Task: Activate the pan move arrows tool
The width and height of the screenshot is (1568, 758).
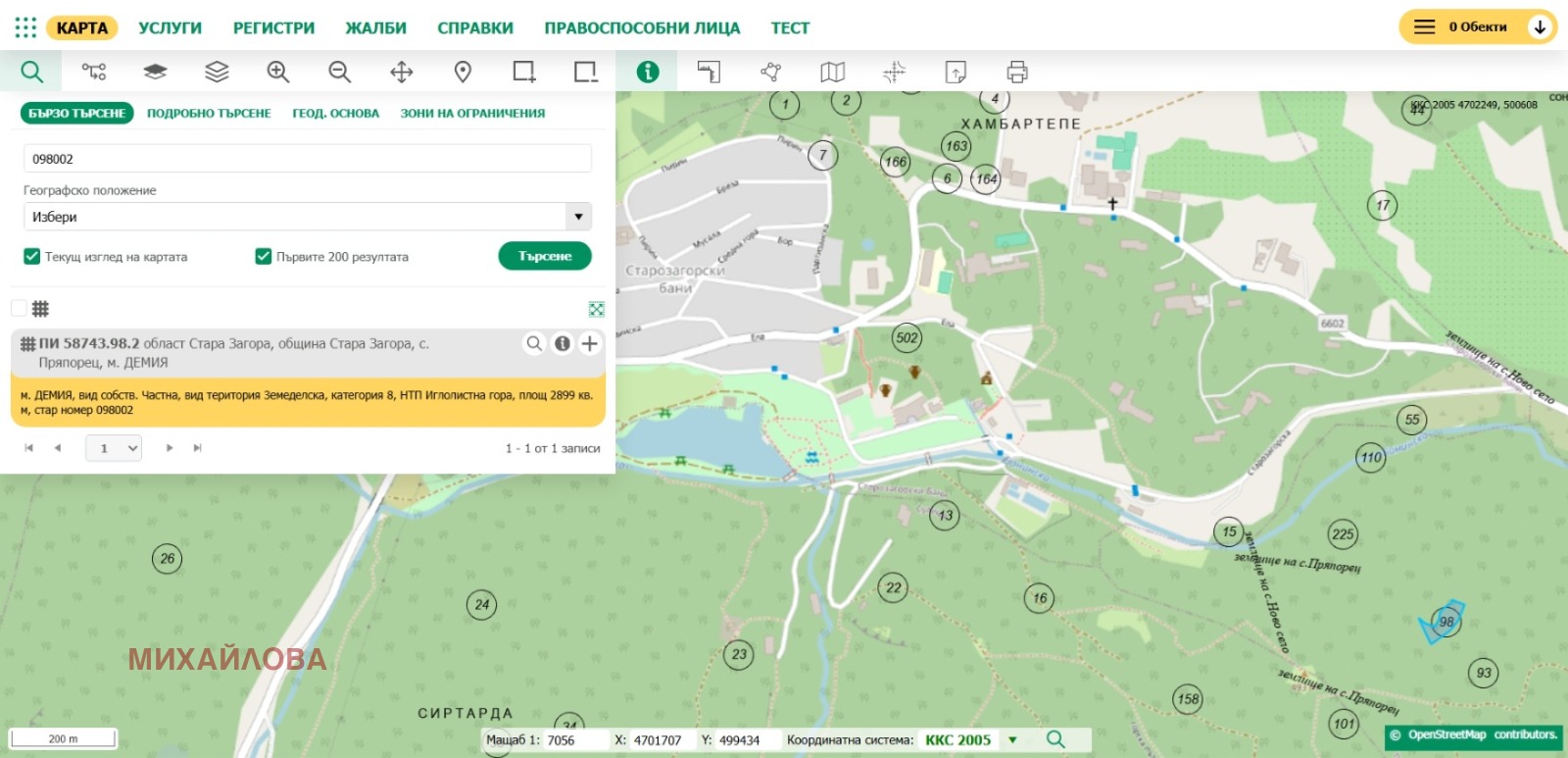Action: 401,72
